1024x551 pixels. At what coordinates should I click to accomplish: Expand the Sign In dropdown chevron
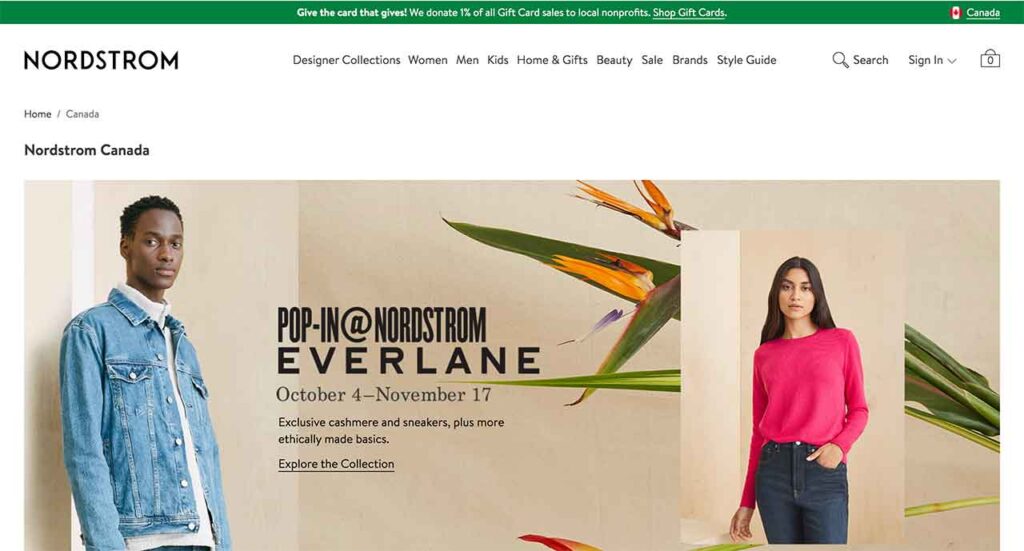pos(952,61)
